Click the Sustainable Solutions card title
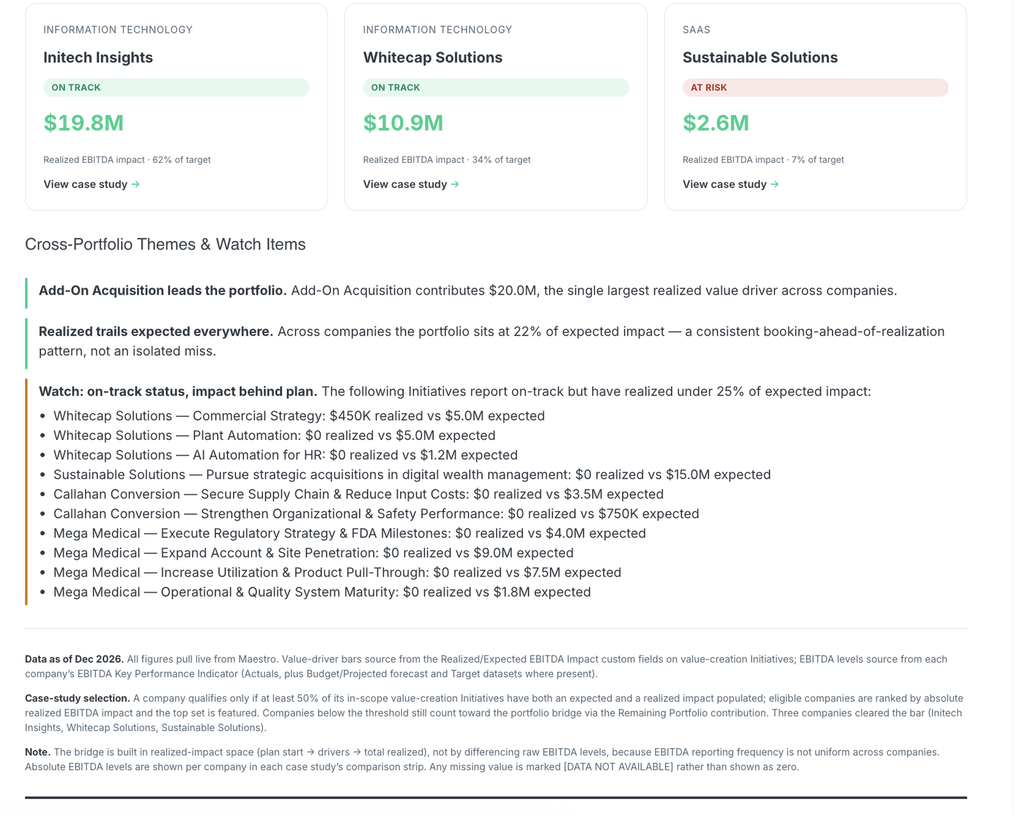This screenshot has width=1024, height=815. [x=760, y=57]
